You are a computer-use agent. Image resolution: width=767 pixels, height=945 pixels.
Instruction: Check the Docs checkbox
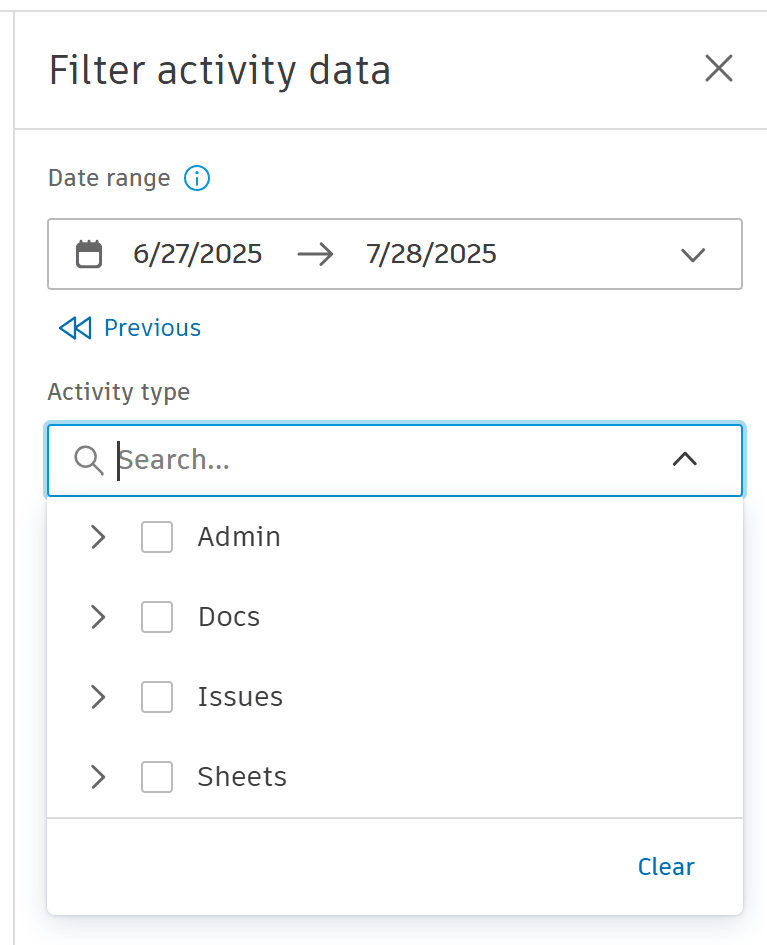click(x=157, y=617)
